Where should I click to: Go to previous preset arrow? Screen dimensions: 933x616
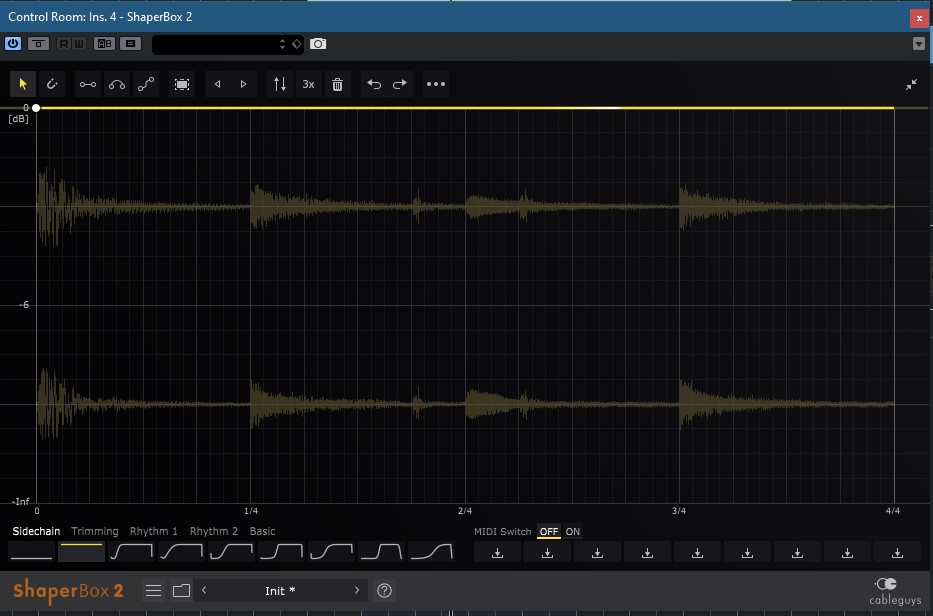pos(204,590)
